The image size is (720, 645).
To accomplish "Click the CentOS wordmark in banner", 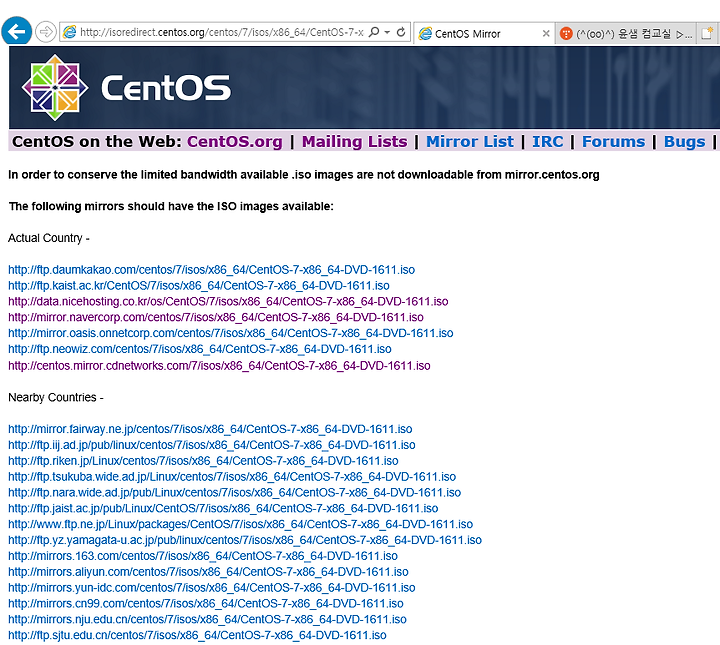I will (166, 88).
